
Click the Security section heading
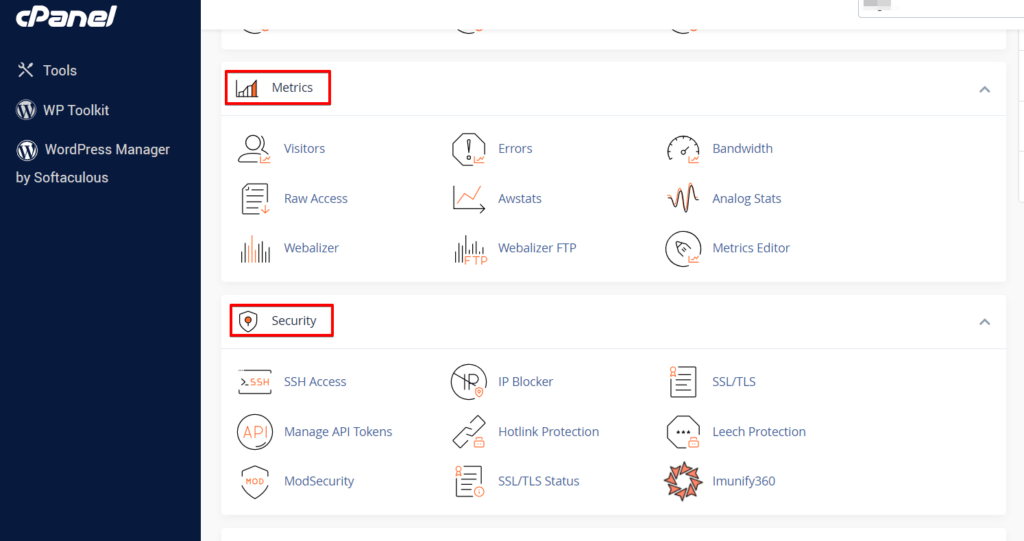[x=294, y=321]
